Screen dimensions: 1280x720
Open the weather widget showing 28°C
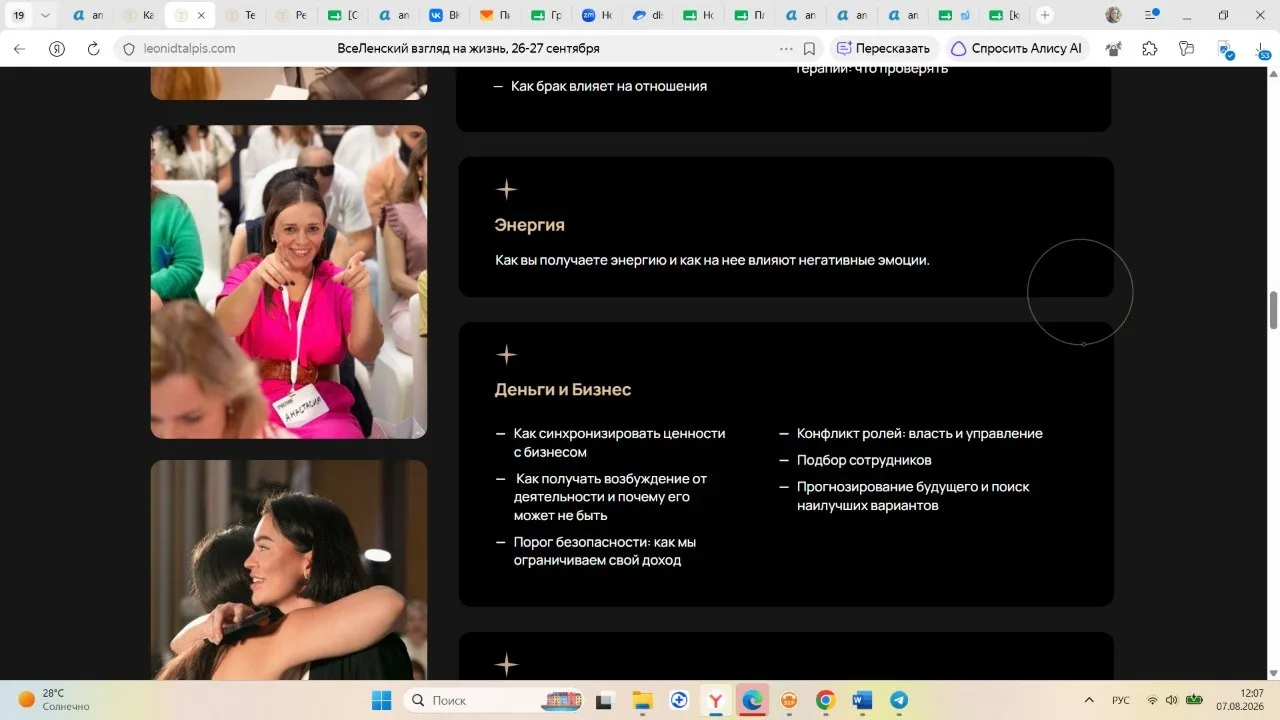(x=54, y=700)
